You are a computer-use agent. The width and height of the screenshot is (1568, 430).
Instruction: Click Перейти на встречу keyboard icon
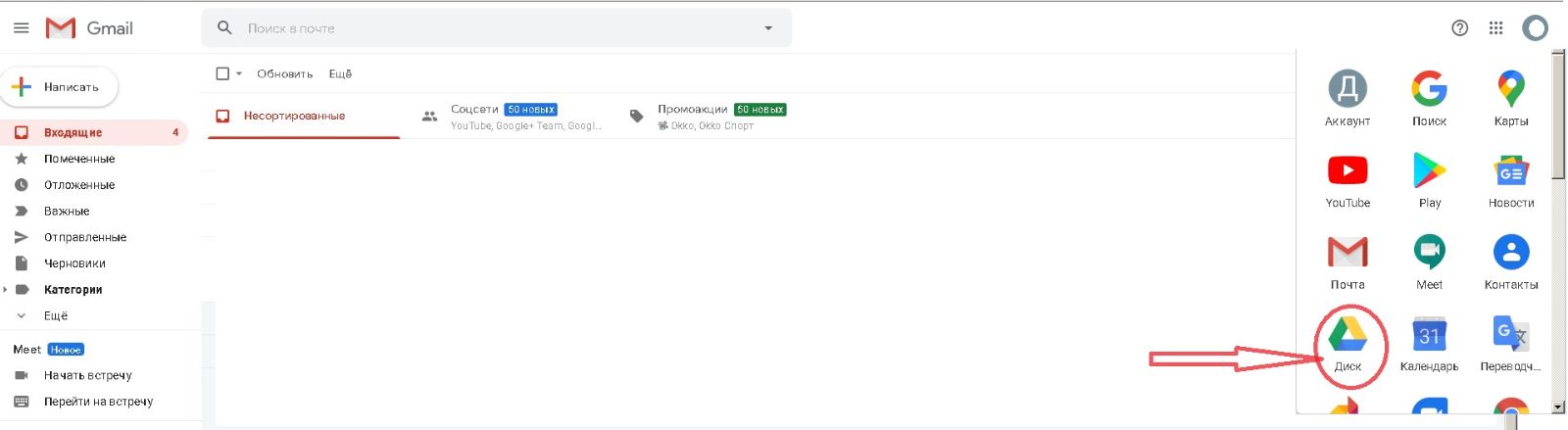[22, 402]
